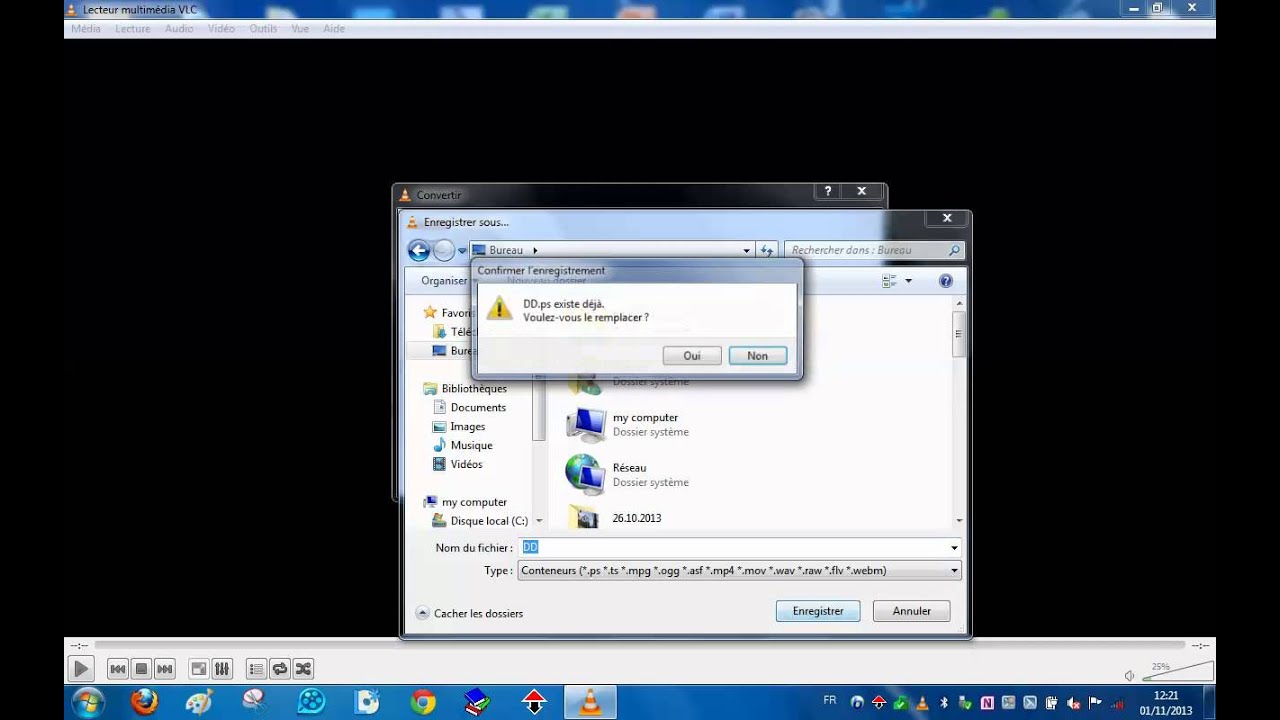Click the VLC play button
This screenshot has height=720, width=1280.
coord(81,669)
